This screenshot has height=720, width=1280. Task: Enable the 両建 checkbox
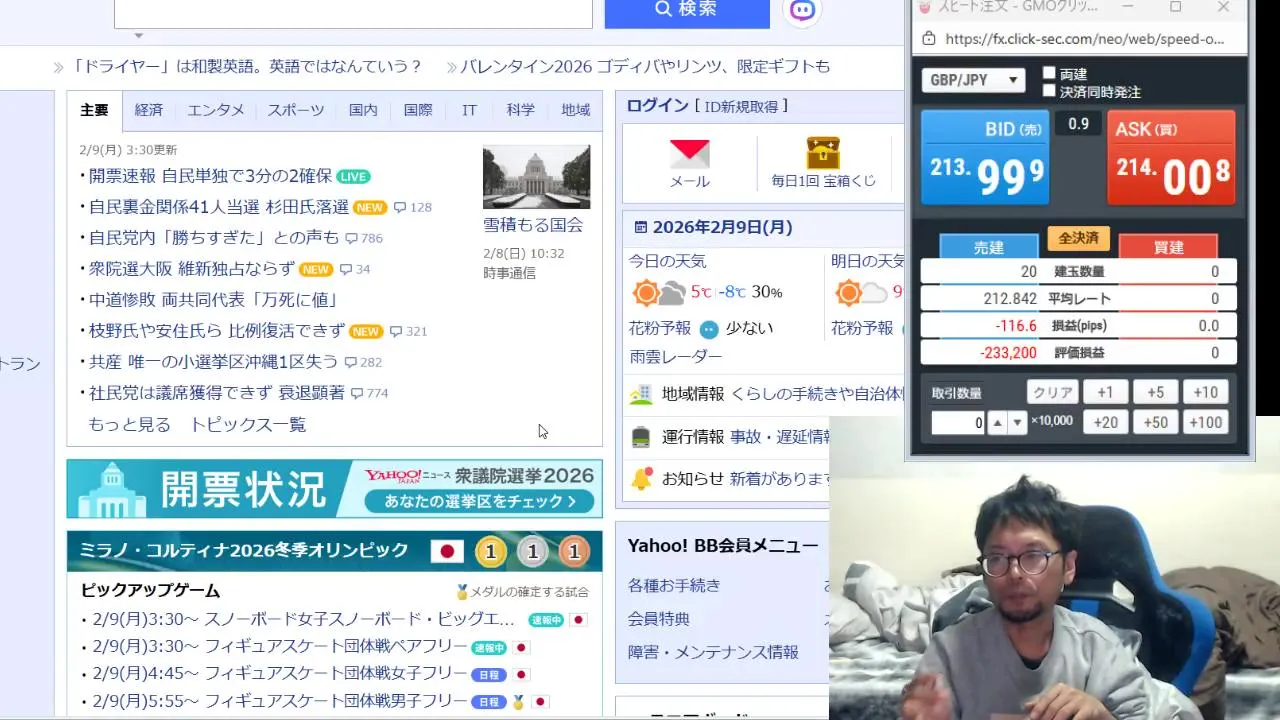click(1049, 73)
